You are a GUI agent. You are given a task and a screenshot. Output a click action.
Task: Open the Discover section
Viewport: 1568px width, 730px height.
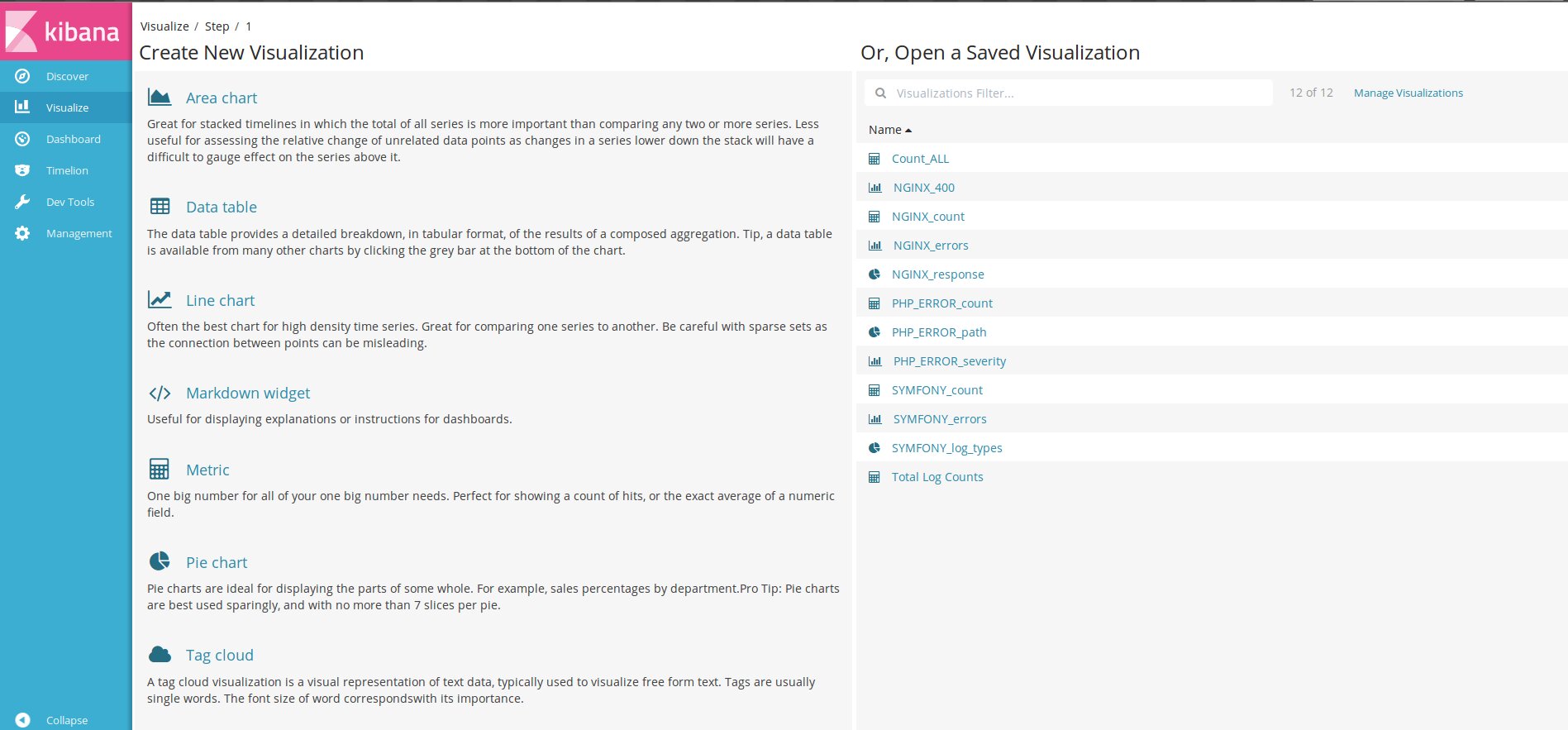pos(66,76)
